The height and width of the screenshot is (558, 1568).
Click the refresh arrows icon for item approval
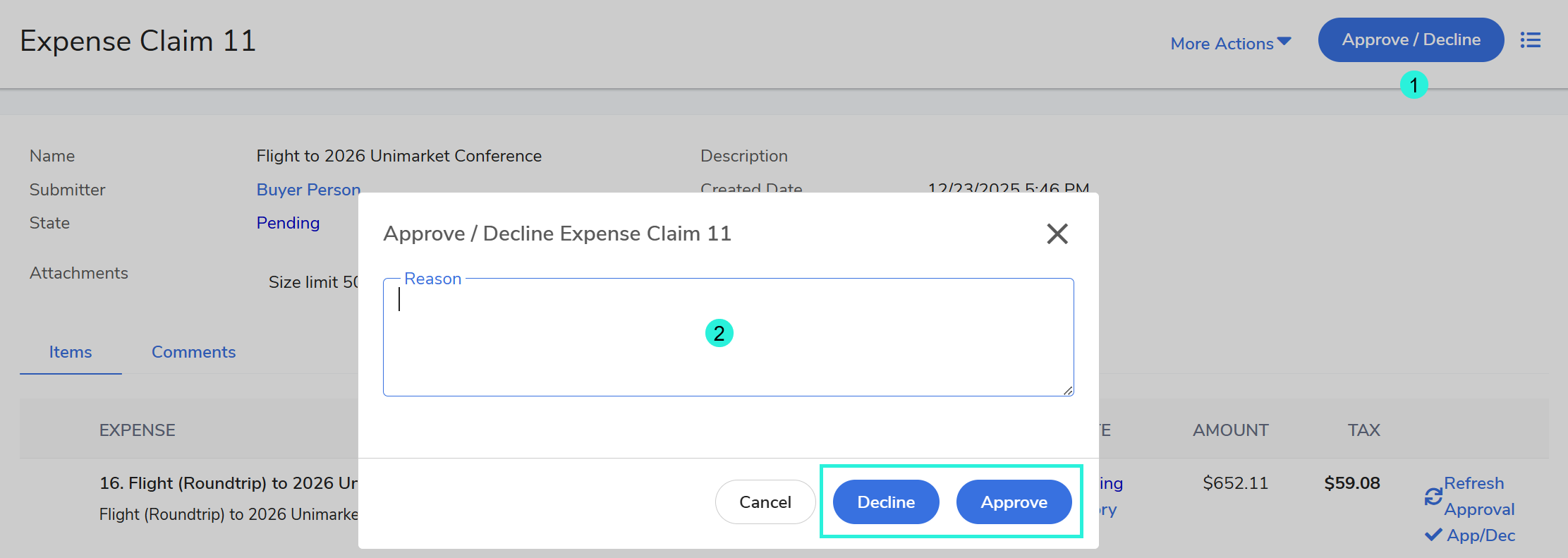tap(1433, 497)
